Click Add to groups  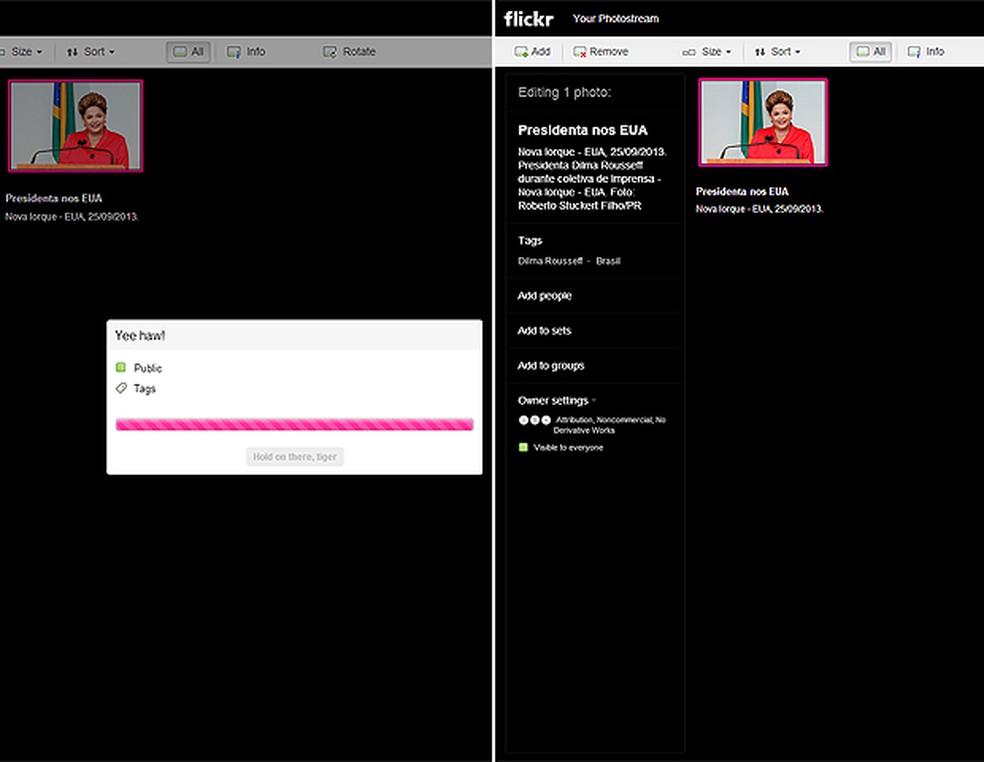(550, 365)
